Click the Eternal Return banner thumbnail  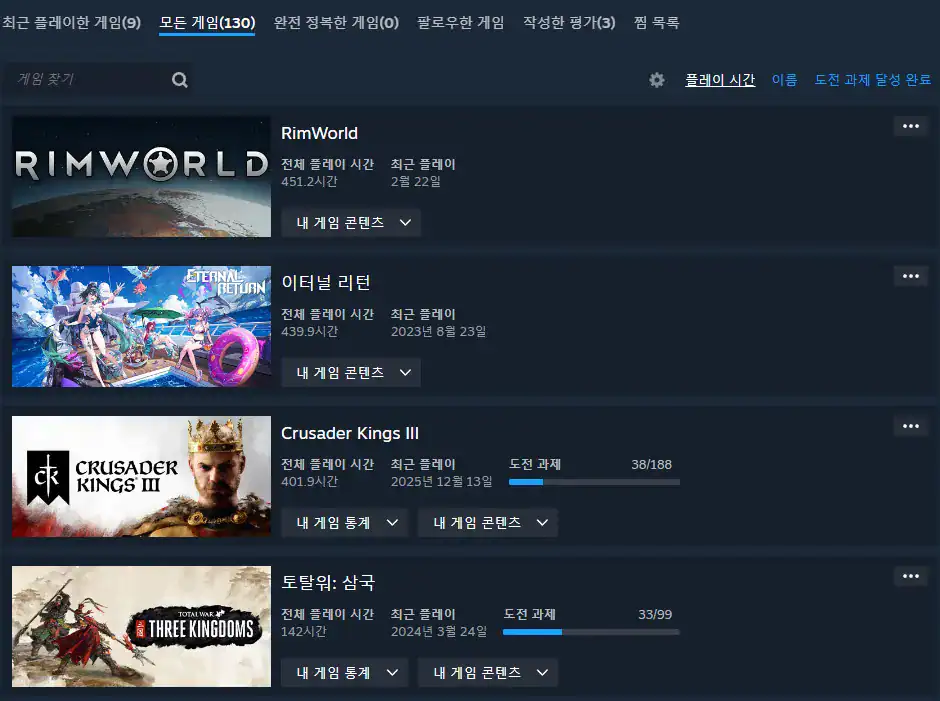(x=141, y=326)
